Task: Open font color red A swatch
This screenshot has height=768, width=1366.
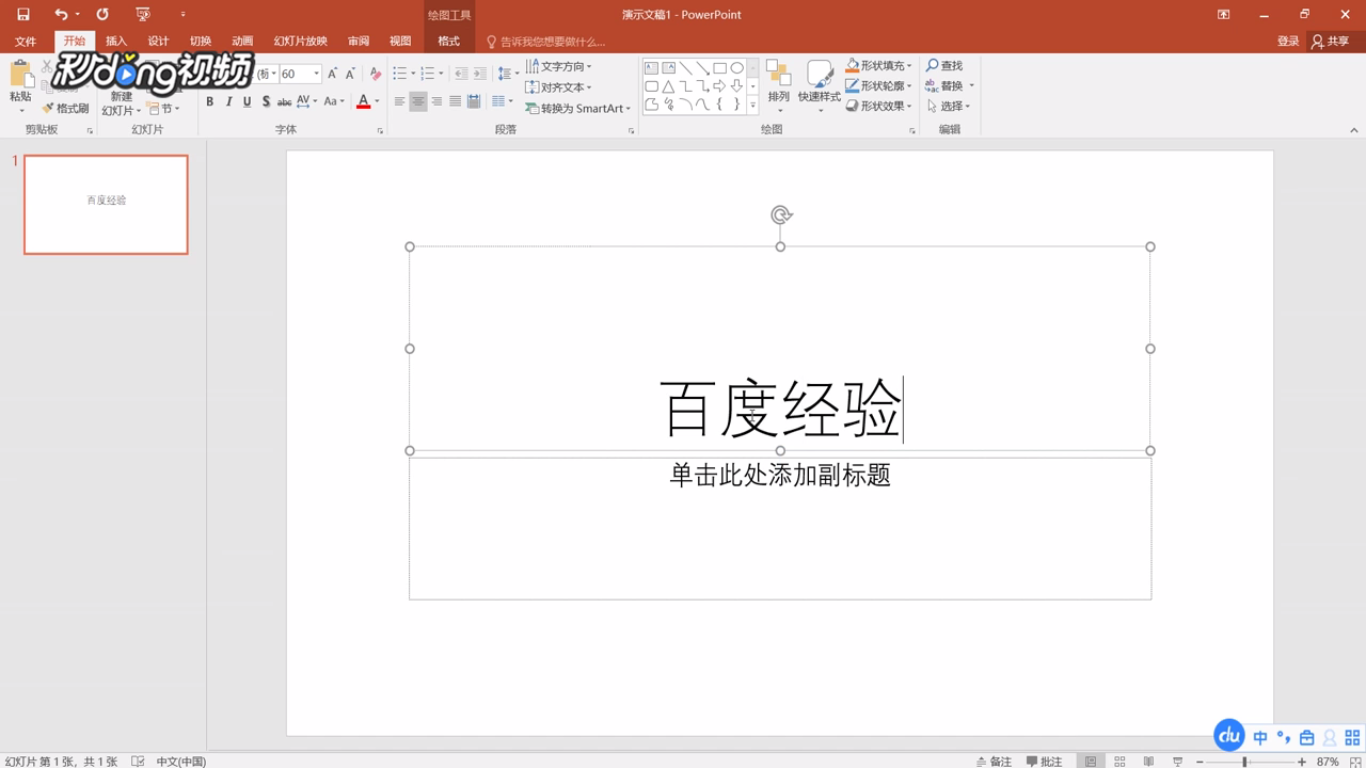Action: pos(363,102)
